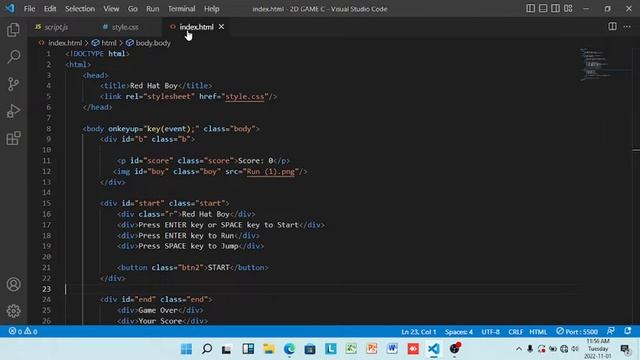
Task: Open Microsoft Store on taskbar
Action: [x=310, y=349]
